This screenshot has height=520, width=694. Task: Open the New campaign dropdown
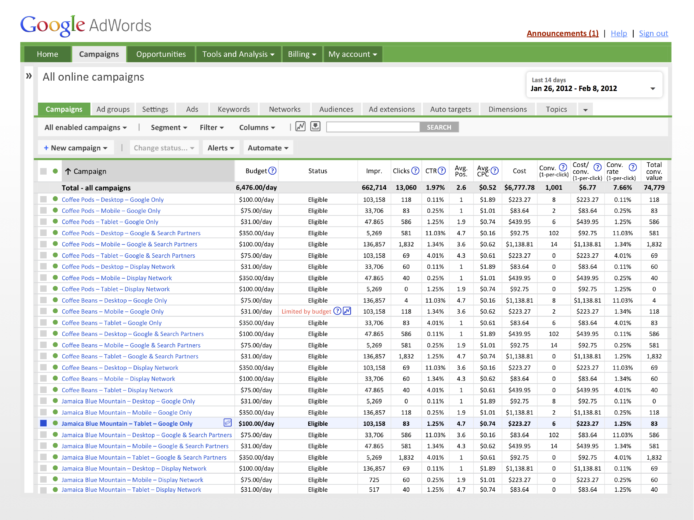[x=76, y=148]
